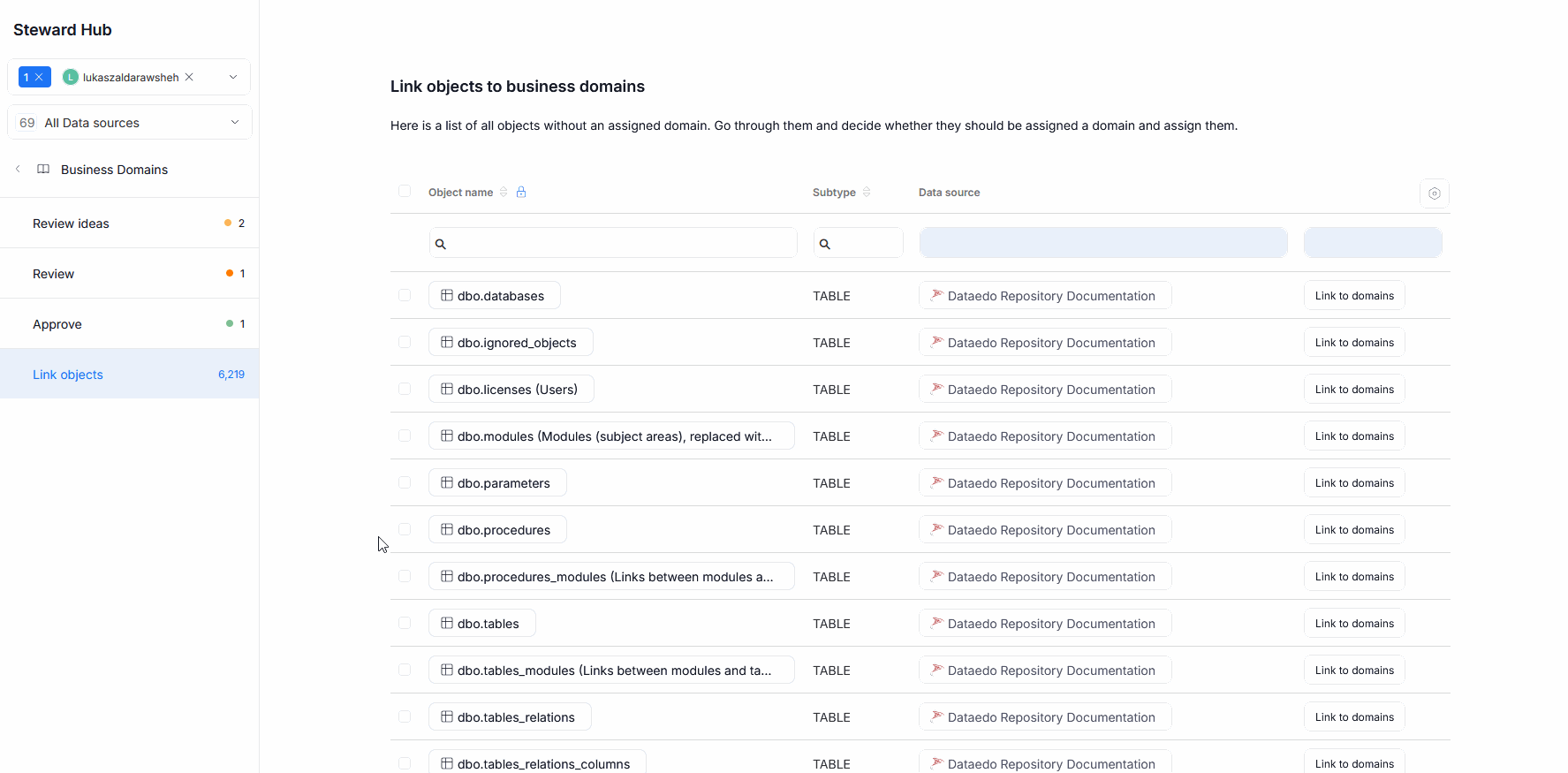1568x773 pixels.
Task: Link dbo.modules to domains
Action: (x=1354, y=436)
